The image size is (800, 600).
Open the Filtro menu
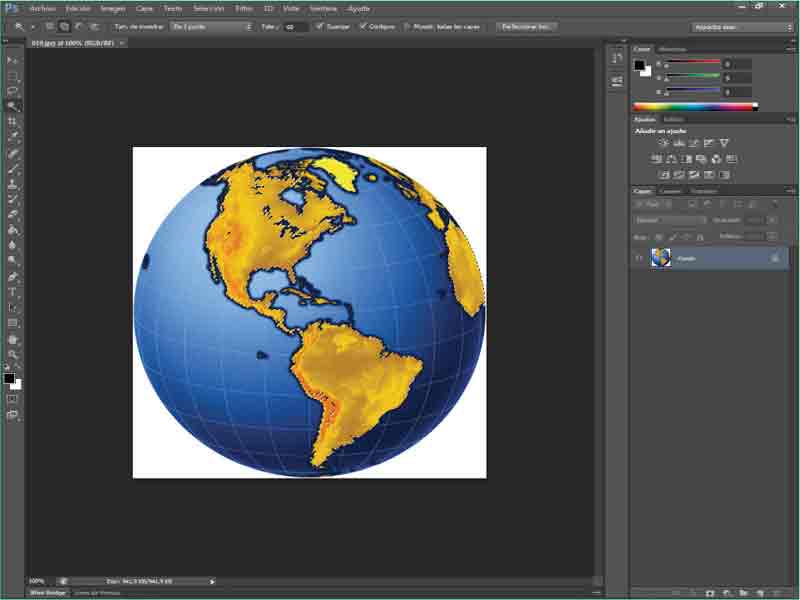pyautogui.click(x=244, y=7)
